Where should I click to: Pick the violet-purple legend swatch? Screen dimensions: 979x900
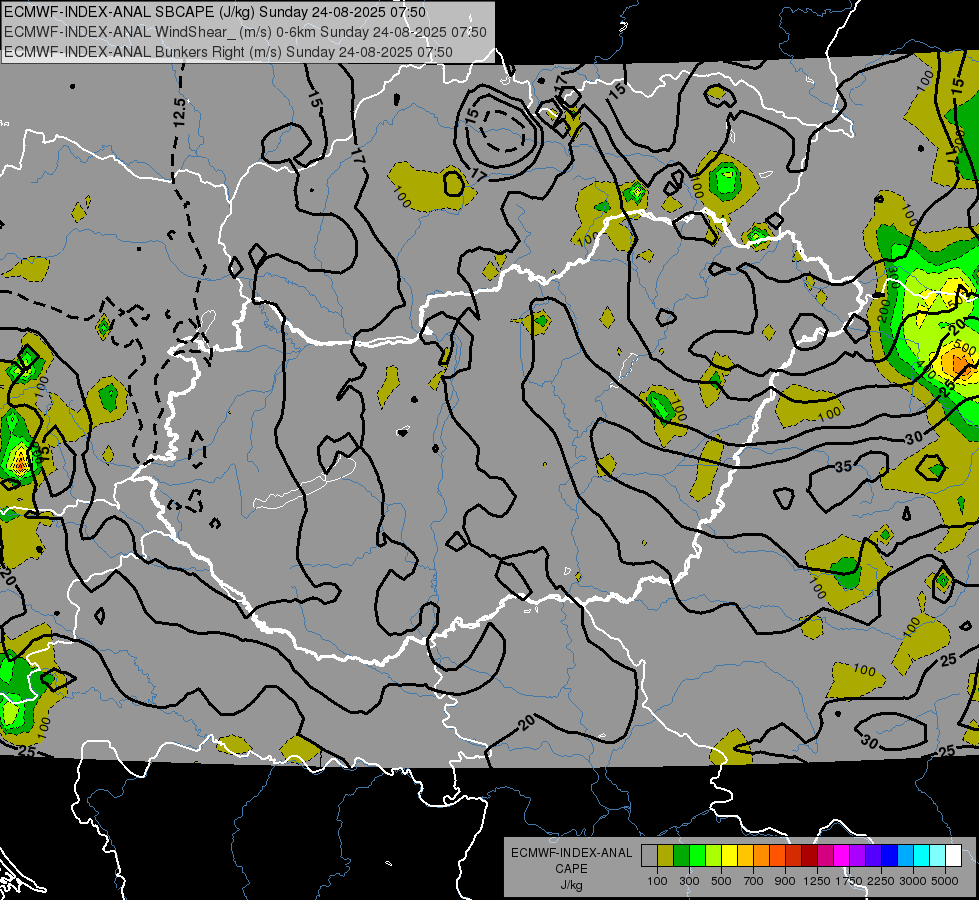pyautogui.click(x=858, y=856)
